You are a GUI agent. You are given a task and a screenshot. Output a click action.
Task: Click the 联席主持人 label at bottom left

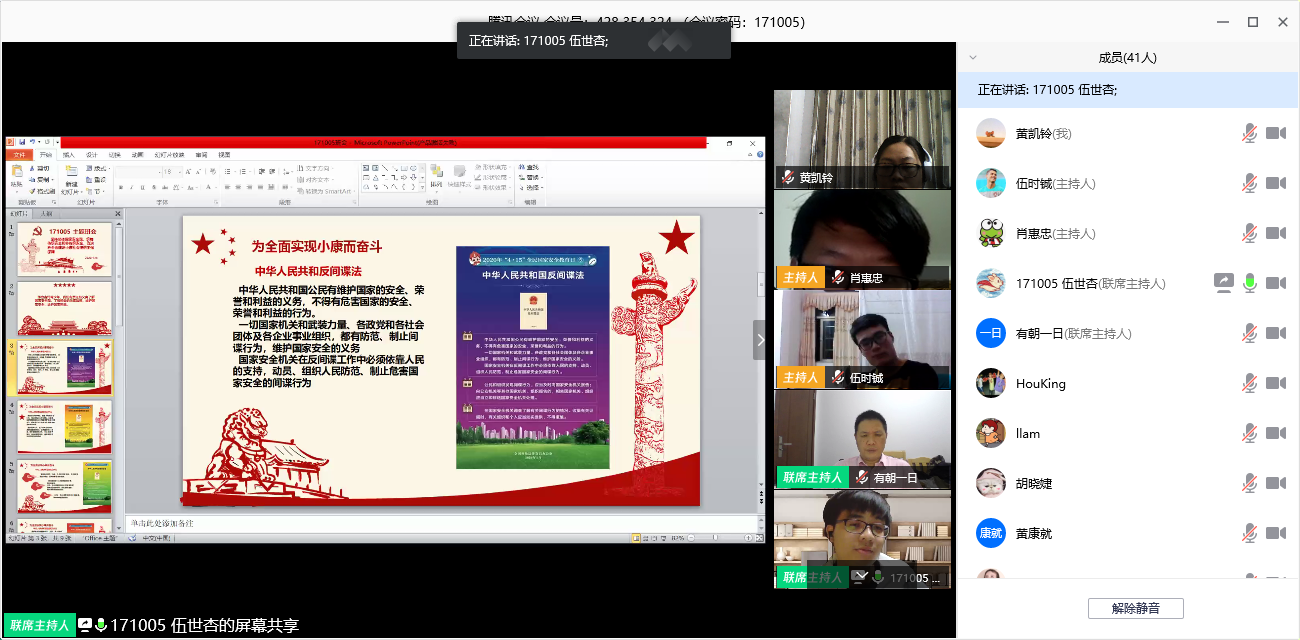point(39,626)
